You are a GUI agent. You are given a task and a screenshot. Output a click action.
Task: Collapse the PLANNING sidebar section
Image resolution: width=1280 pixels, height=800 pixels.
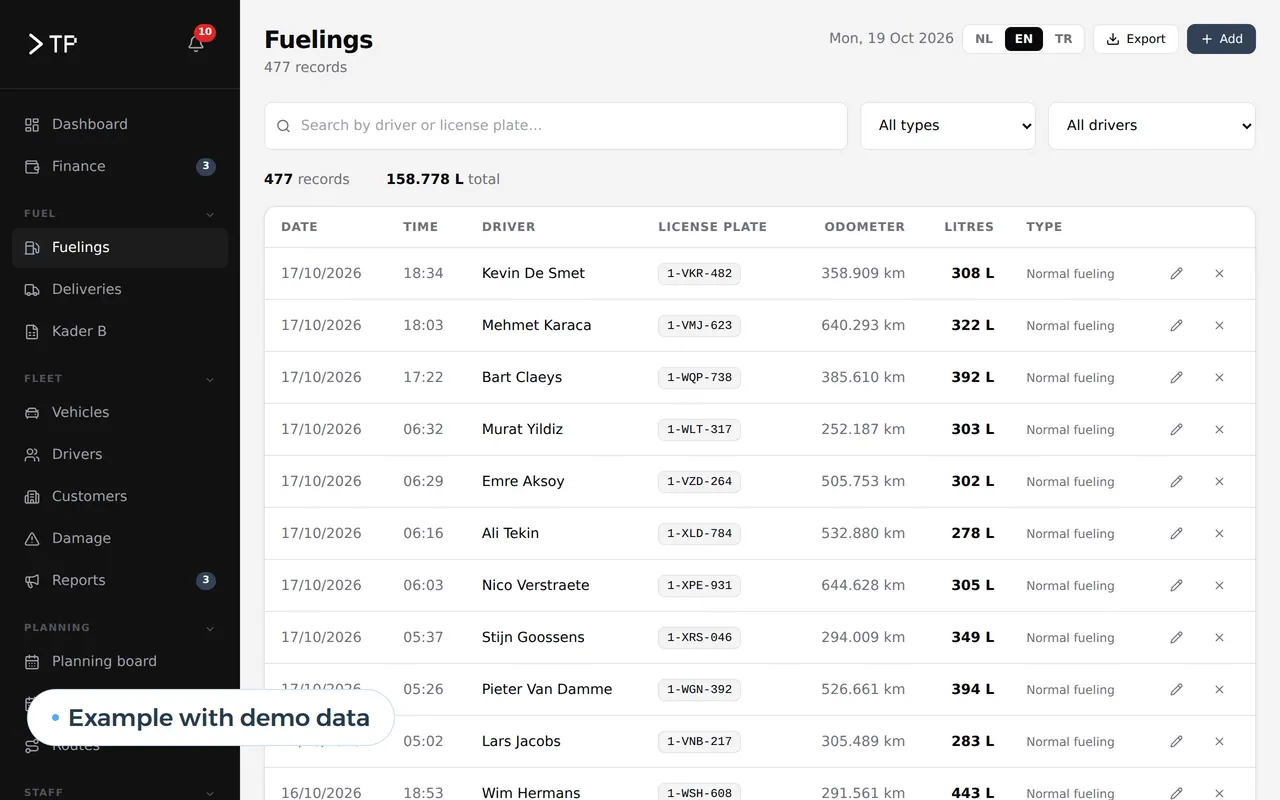(210, 628)
